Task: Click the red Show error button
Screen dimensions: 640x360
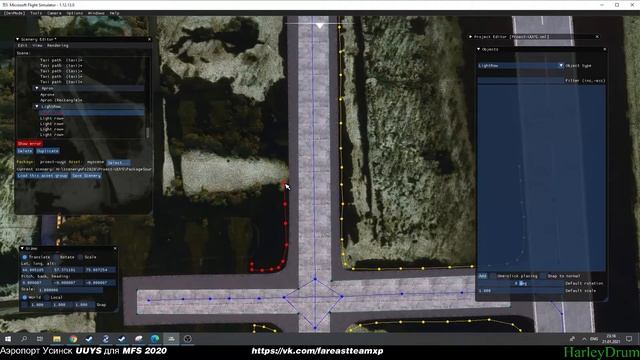Action: (29, 144)
